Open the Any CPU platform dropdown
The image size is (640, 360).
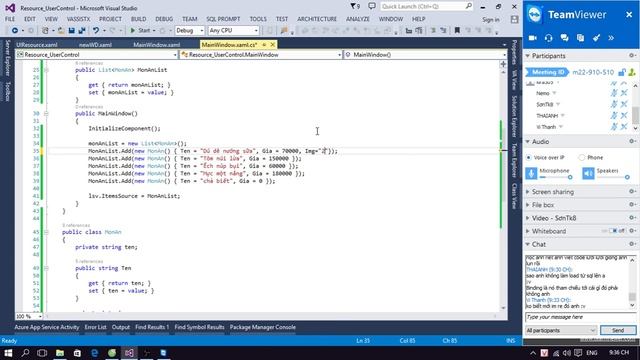[x=233, y=31]
